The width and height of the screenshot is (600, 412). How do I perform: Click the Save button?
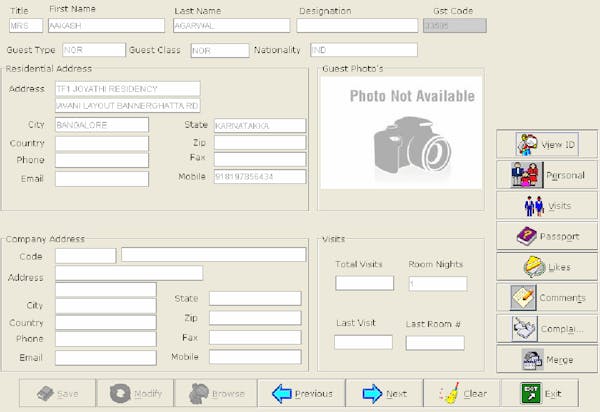[57, 393]
